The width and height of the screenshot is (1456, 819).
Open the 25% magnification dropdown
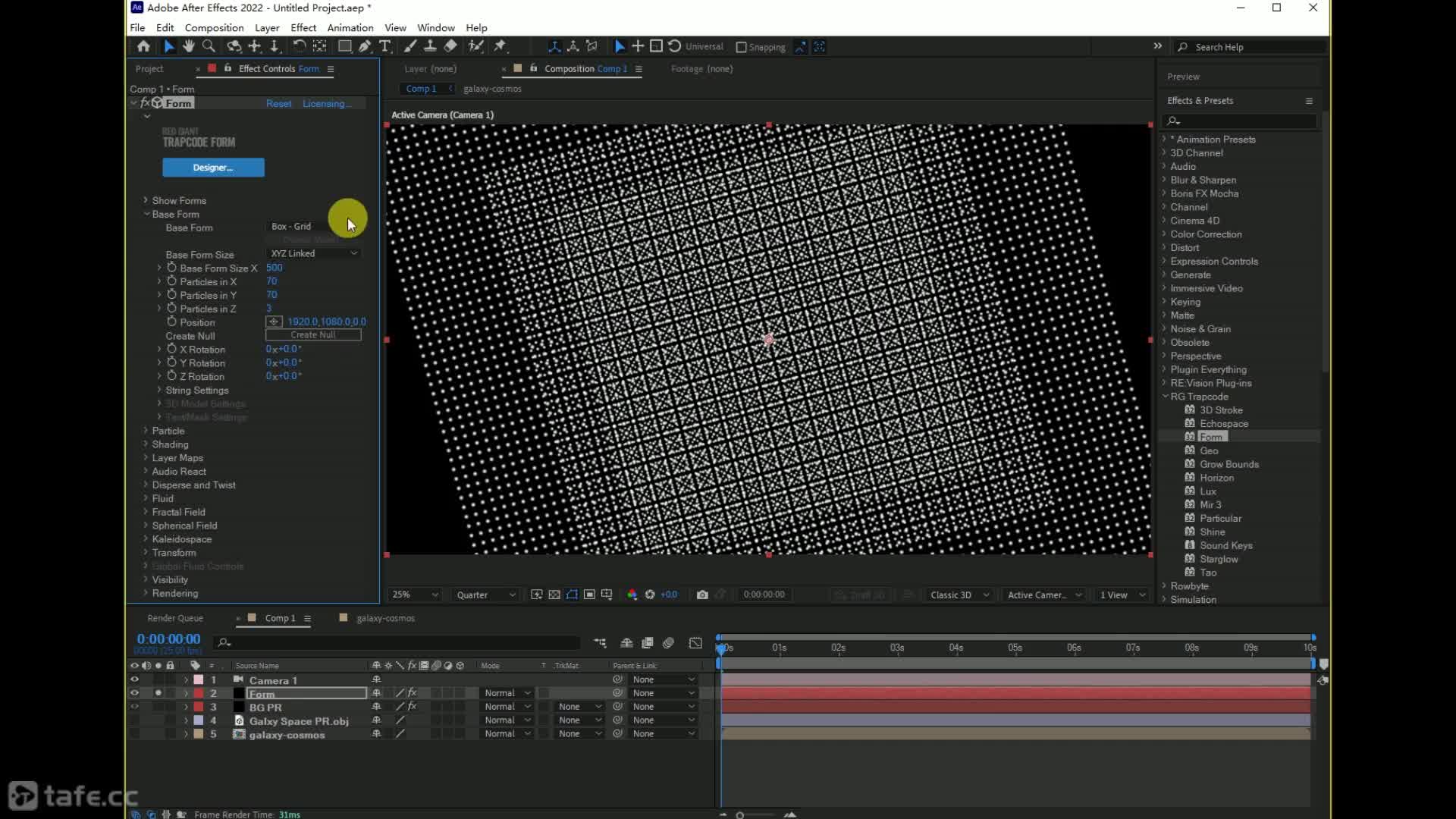click(414, 595)
